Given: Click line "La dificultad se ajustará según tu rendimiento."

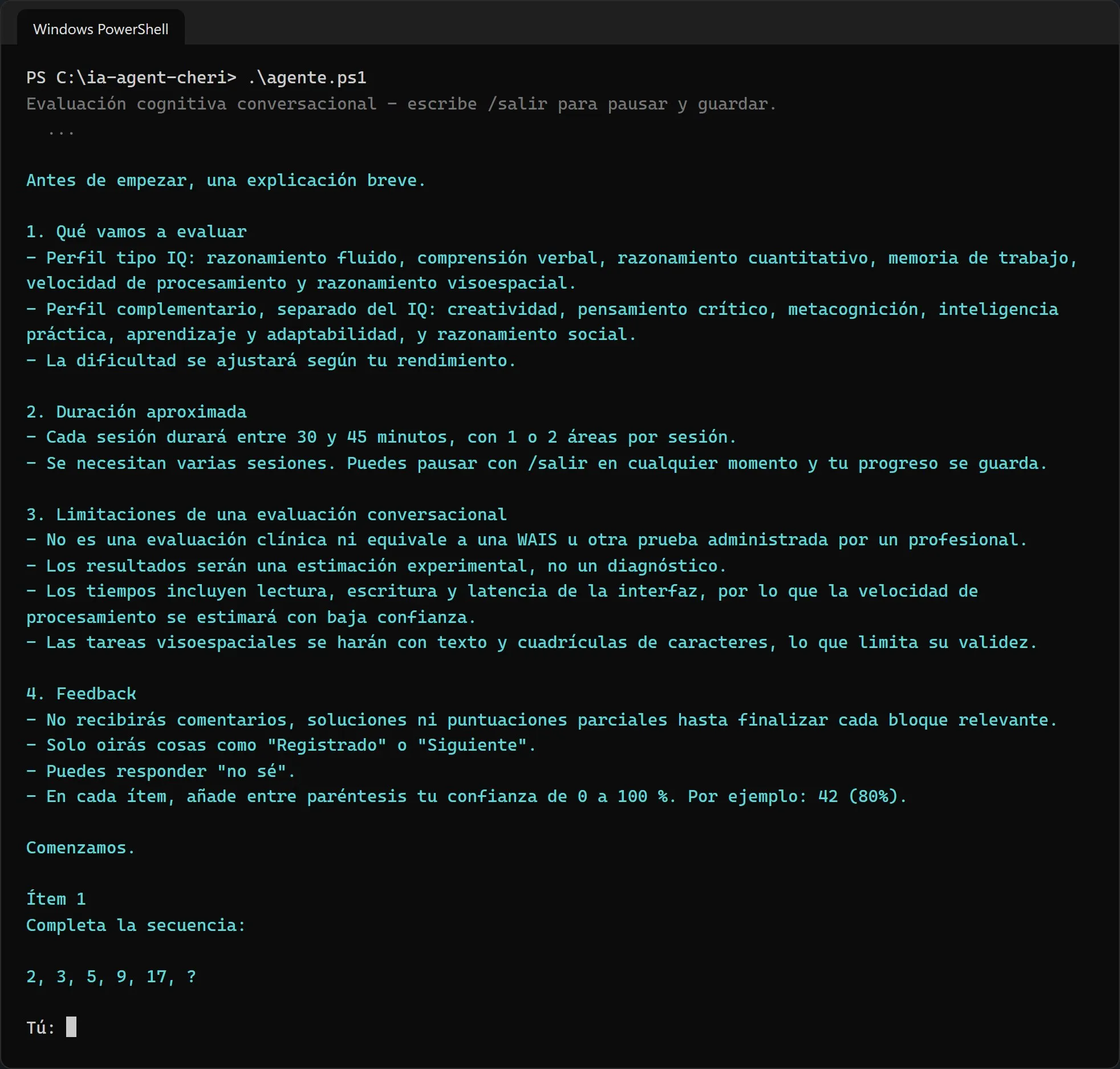Looking at the screenshot, I should click(271, 361).
